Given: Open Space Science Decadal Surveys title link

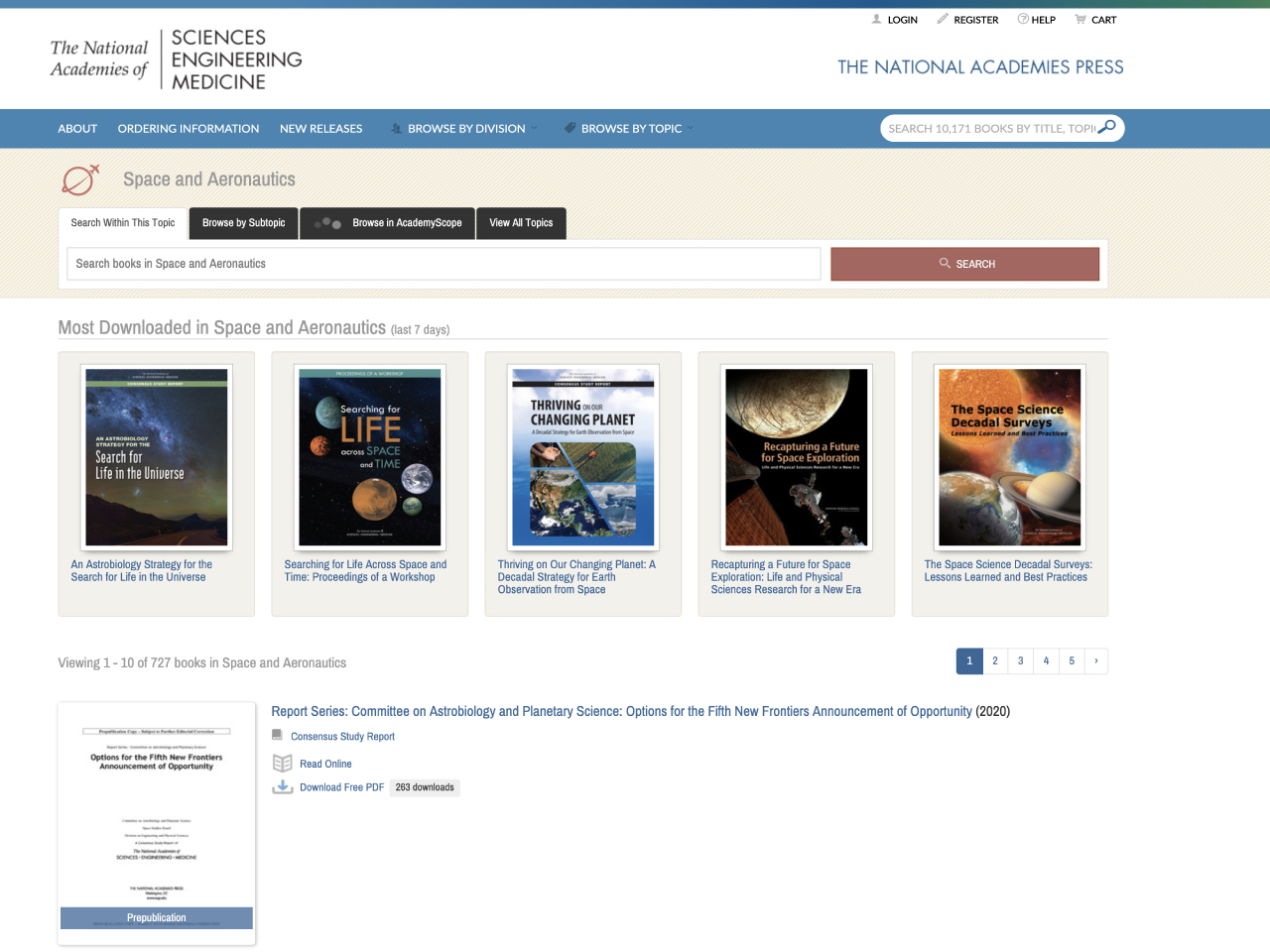Looking at the screenshot, I should 1008,571.
